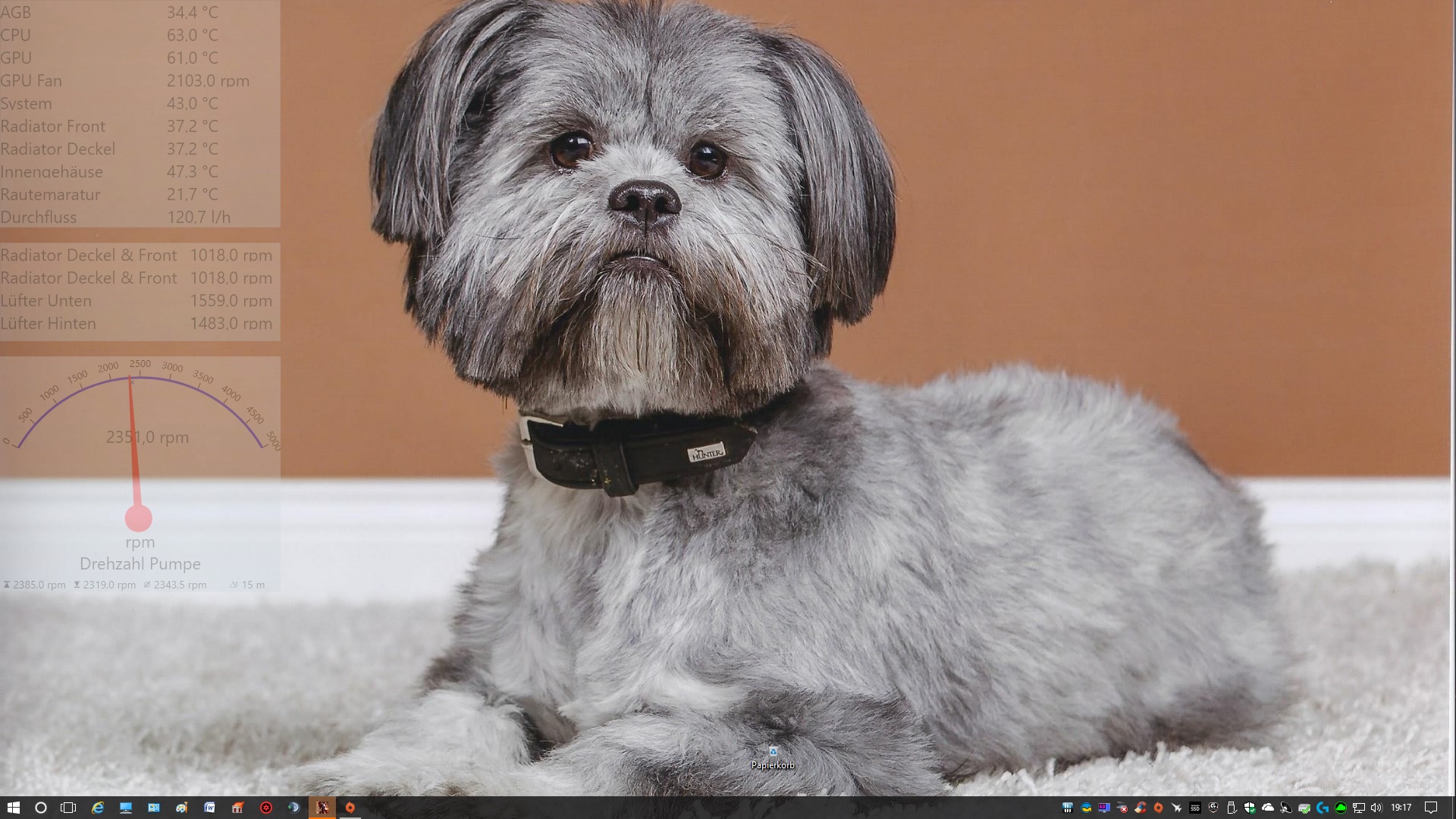Open the OneDrive cloud tray icon
The width and height of the screenshot is (1456, 819).
pyautogui.click(x=1268, y=808)
